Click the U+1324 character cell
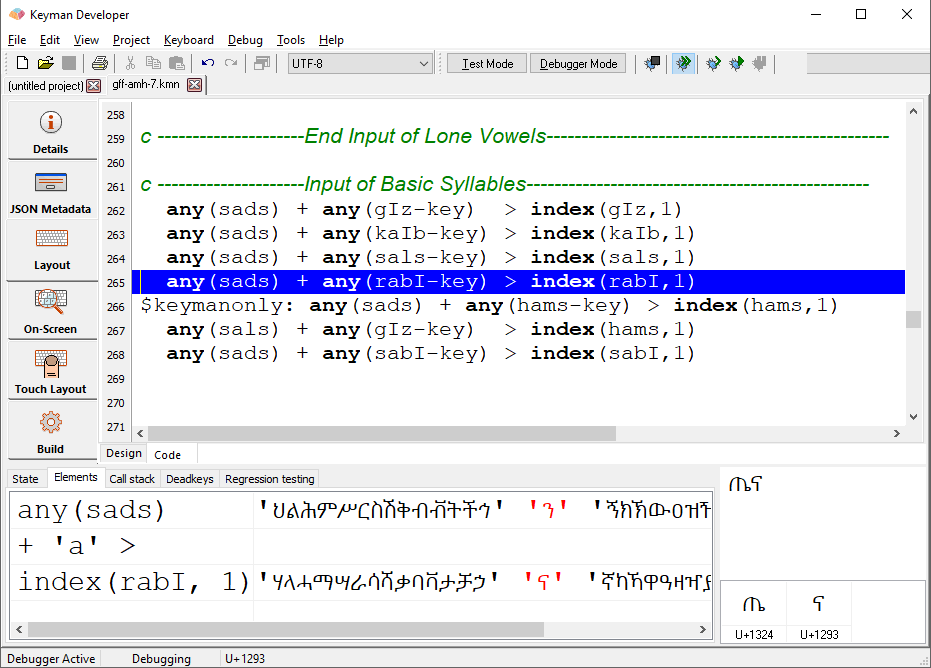Viewport: 931px width, 668px height. (754, 612)
